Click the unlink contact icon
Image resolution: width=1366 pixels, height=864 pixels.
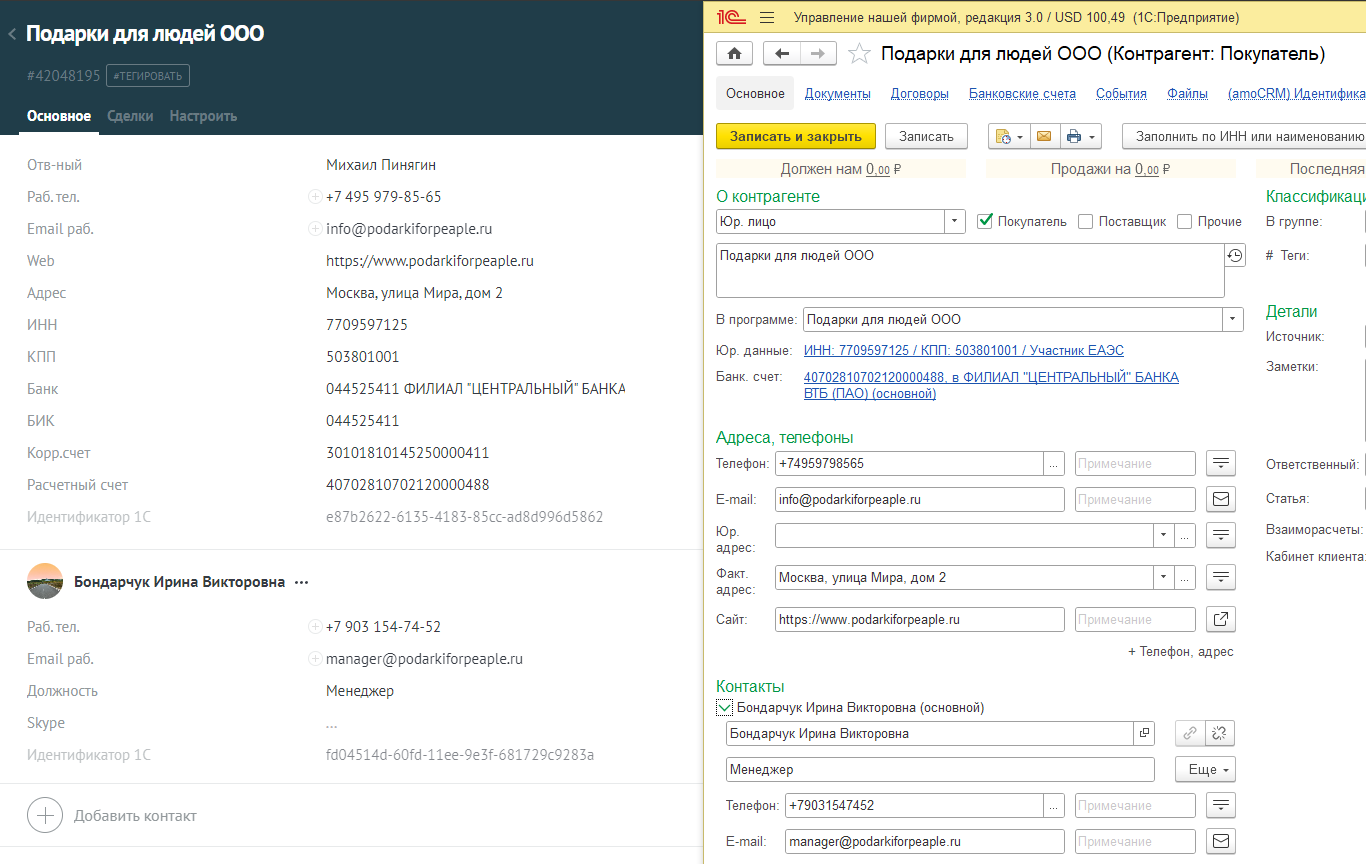(x=1220, y=733)
